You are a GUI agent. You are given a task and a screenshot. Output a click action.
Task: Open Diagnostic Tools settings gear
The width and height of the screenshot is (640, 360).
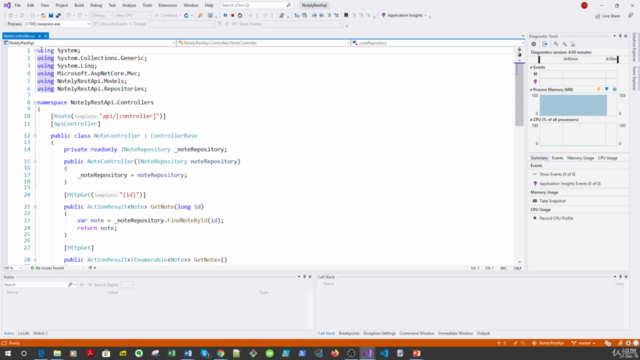[x=533, y=44]
